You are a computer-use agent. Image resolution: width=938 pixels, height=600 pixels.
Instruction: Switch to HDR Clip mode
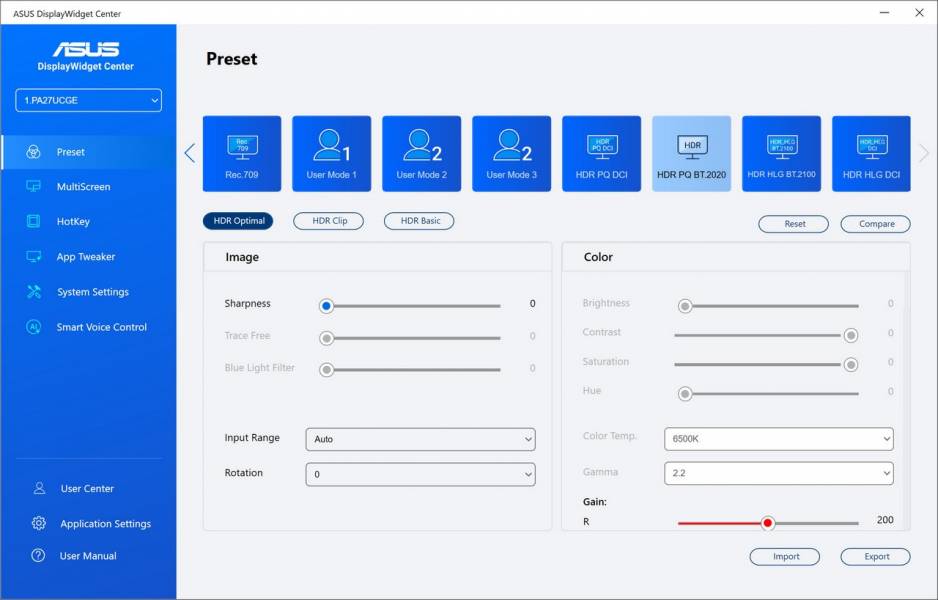click(328, 221)
